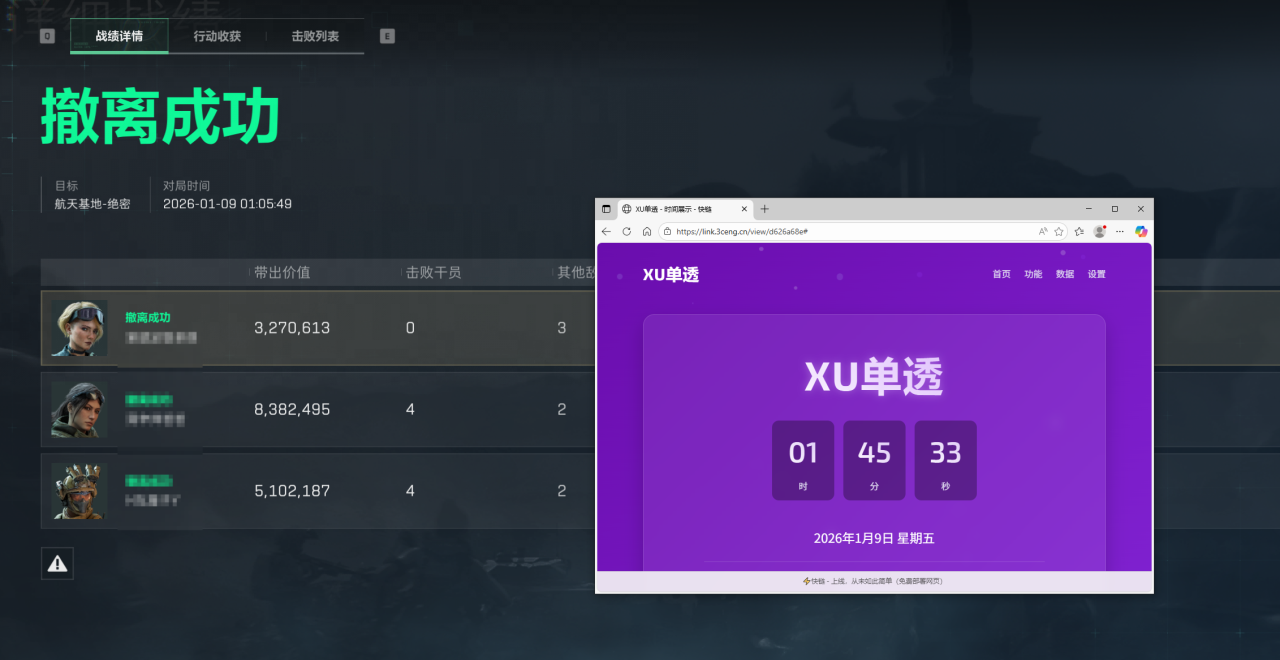Open Copilot from the browser toolbar
This screenshot has width=1280, height=660.
1140,231
